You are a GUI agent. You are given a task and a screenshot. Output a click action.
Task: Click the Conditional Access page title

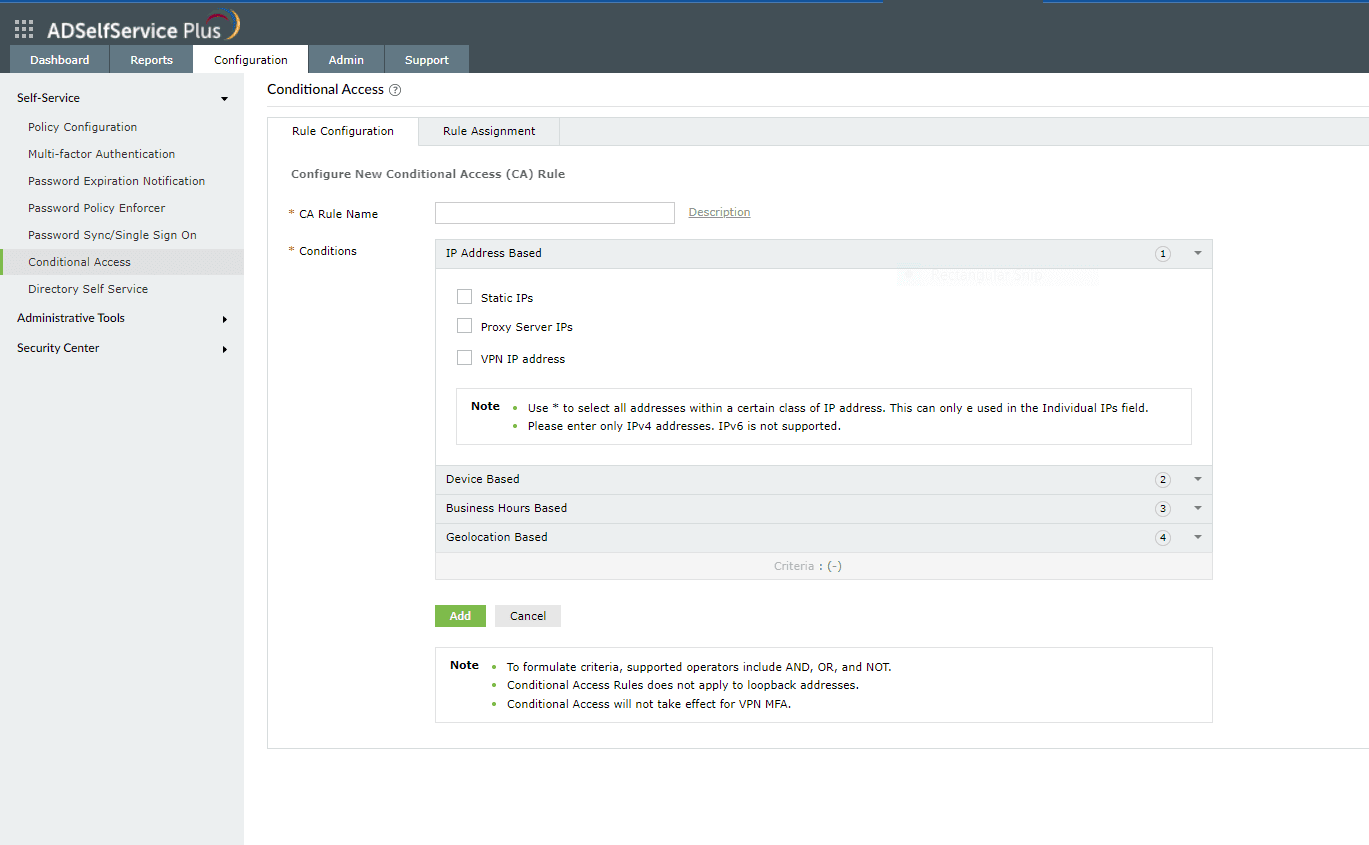[x=326, y=90]
